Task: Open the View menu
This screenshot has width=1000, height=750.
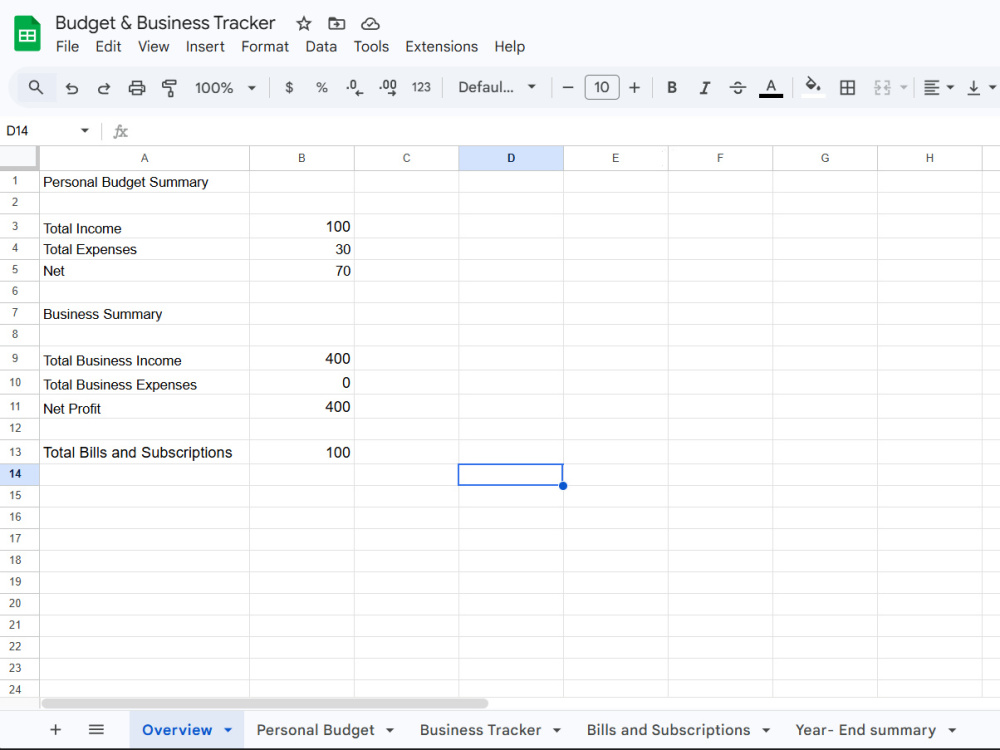Action: pos(154,47)
